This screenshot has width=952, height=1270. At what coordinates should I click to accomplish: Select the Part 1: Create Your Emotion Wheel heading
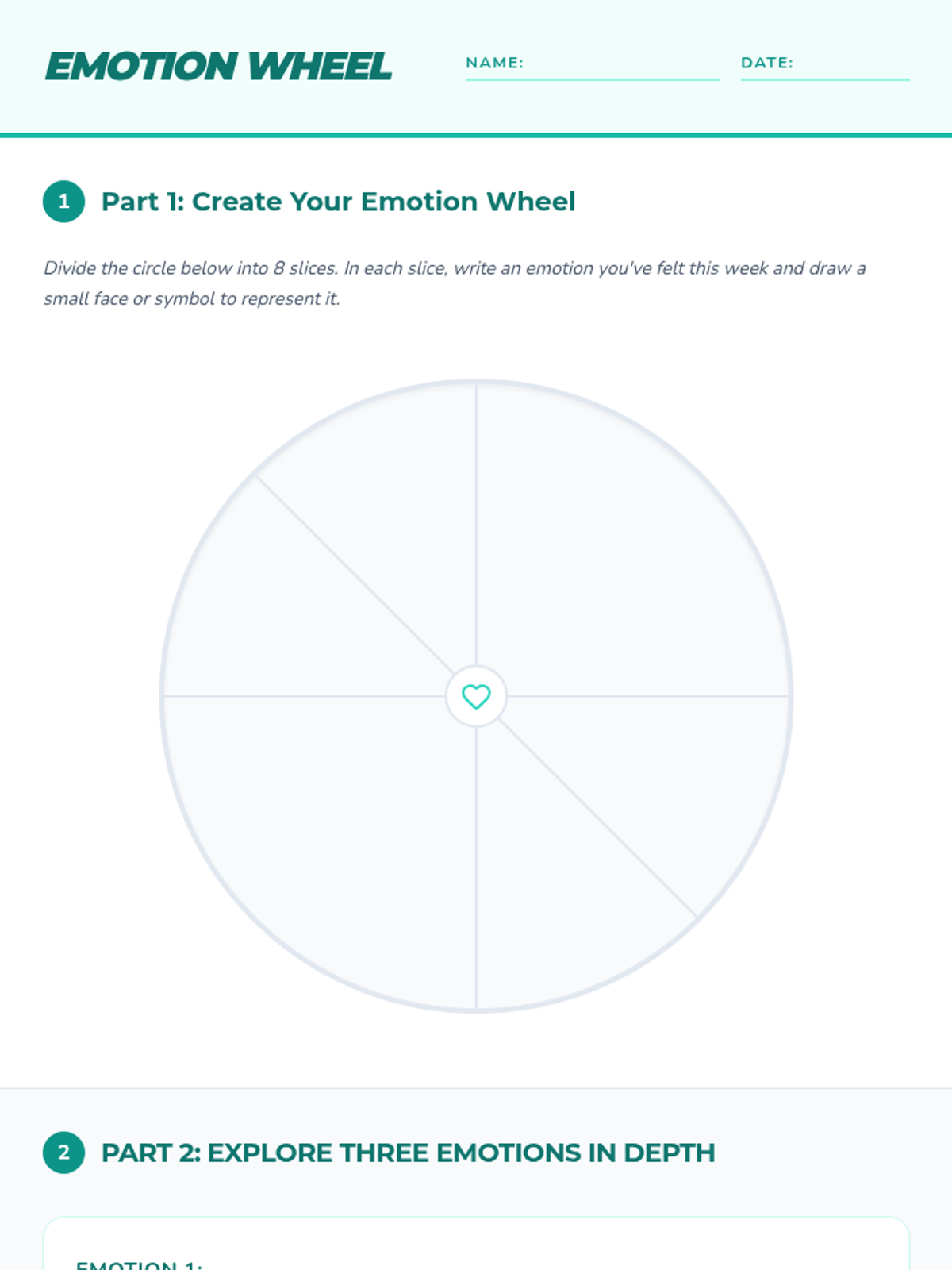(x=338, y=202)
